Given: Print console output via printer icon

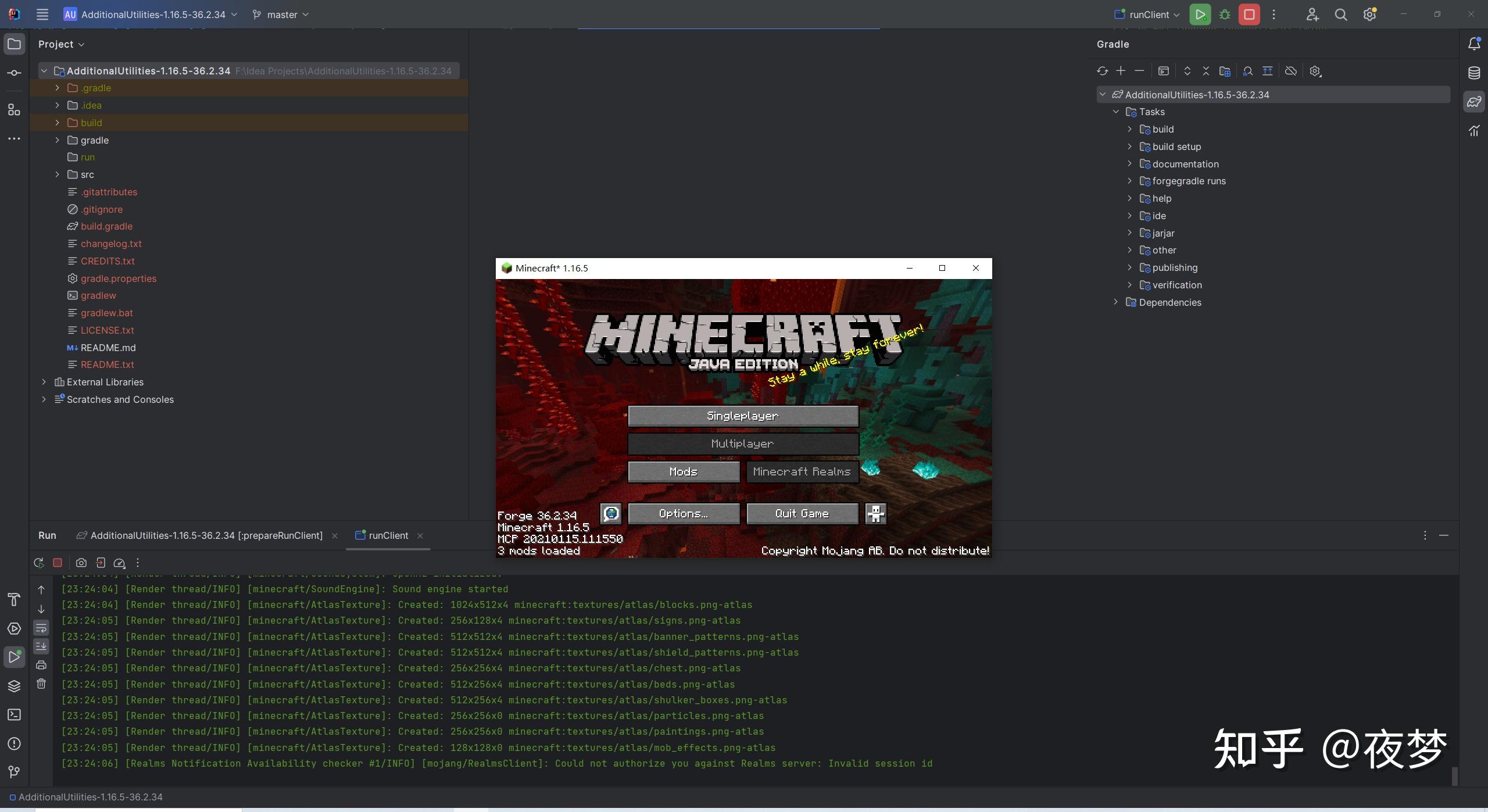Looking at the screenshot, I should [x=41, y=666].
